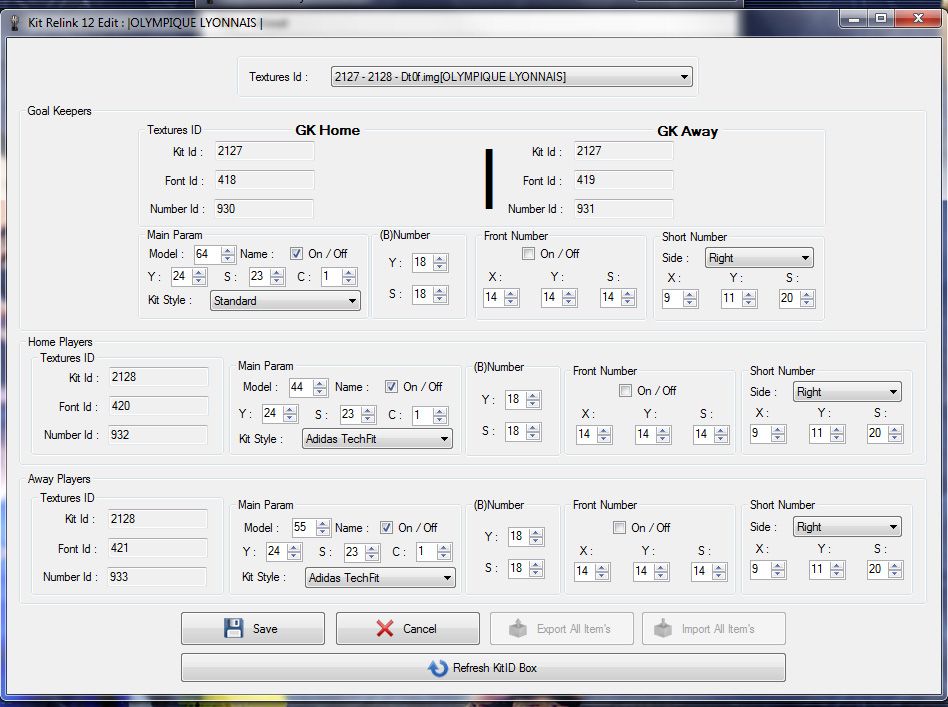948x707 pixels.
Task: Click the blue Refresh KitID Box icon
Action: click(x=437, y=668)
